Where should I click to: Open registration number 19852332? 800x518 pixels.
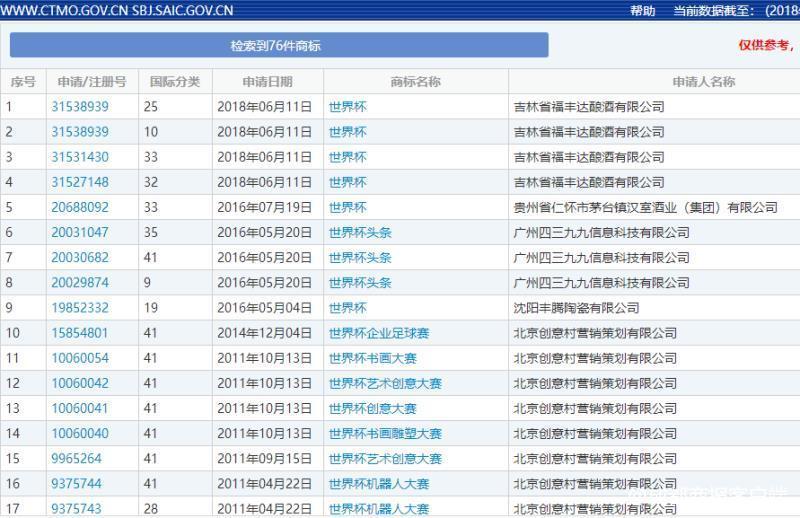tap(80, 308)
